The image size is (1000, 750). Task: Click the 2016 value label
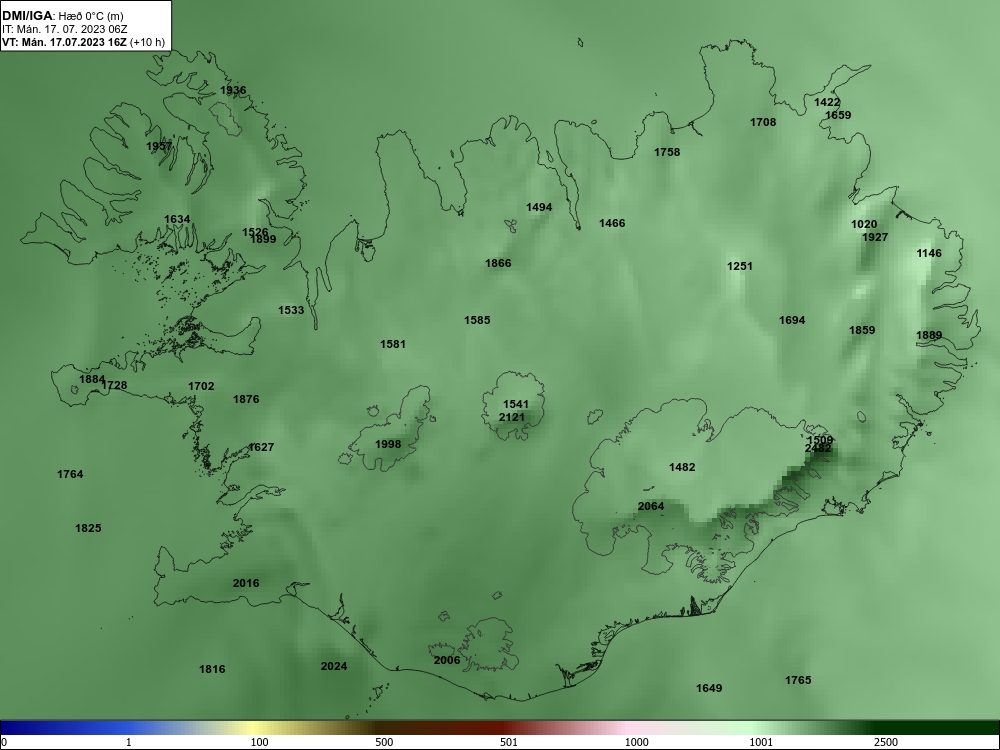point(246,584)
